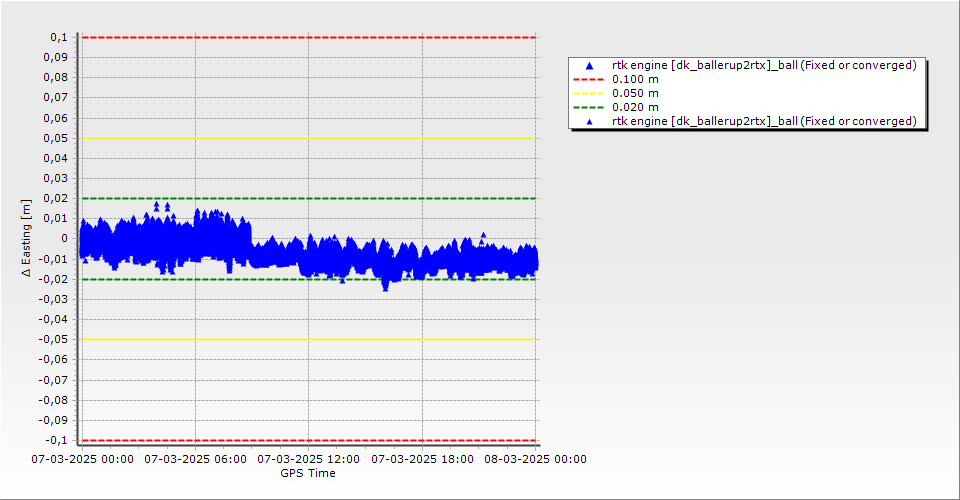Click the "07-03-2025 18:00" x-axis tick label
This screenshot has width=960, height=500.
point(422,459)
